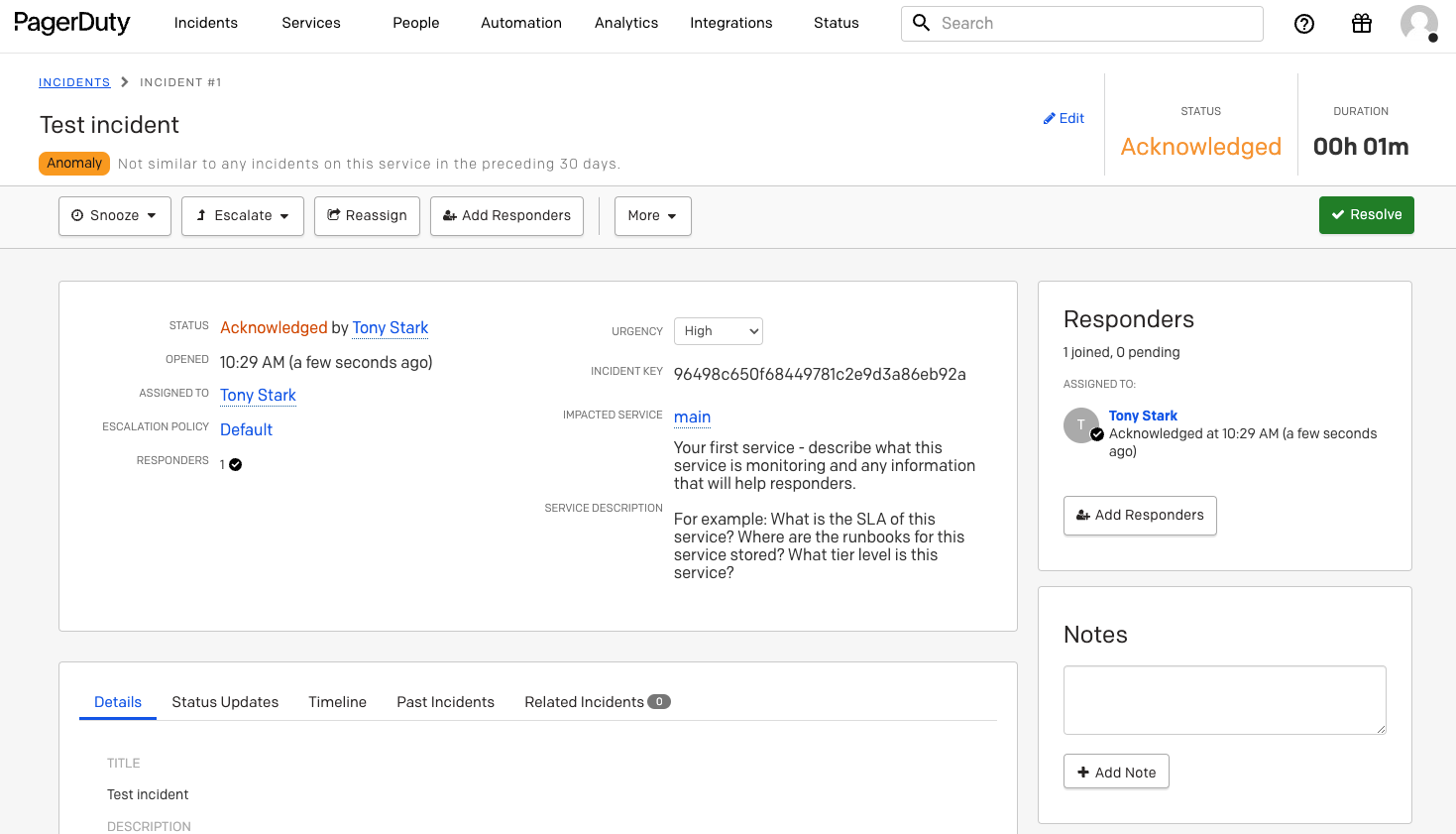Click inside the Notes text area
The width and height of the screenshot is (1456, 834).
click(x=1224, y=700)
